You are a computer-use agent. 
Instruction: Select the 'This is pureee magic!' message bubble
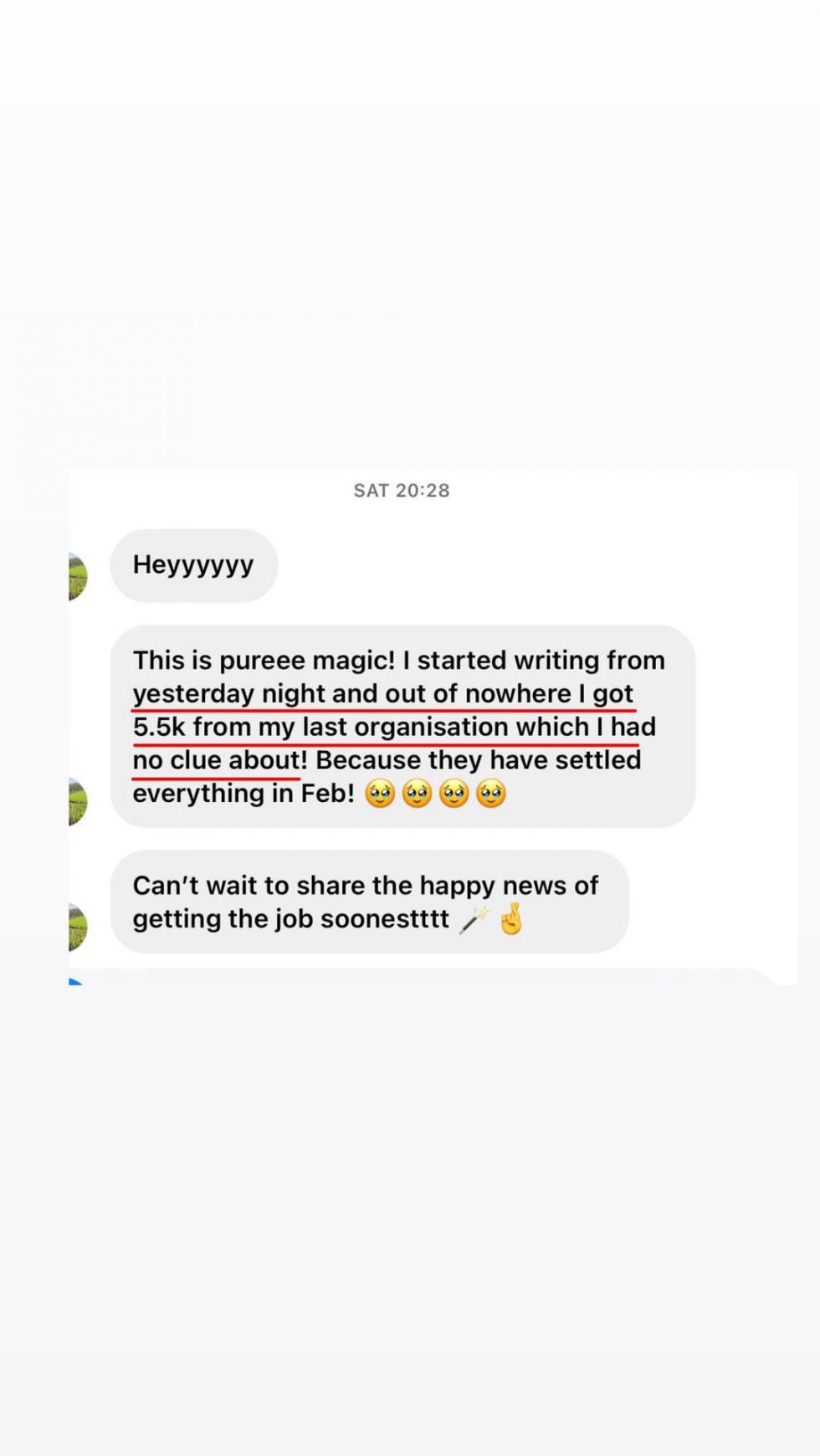tap(402, 726)
